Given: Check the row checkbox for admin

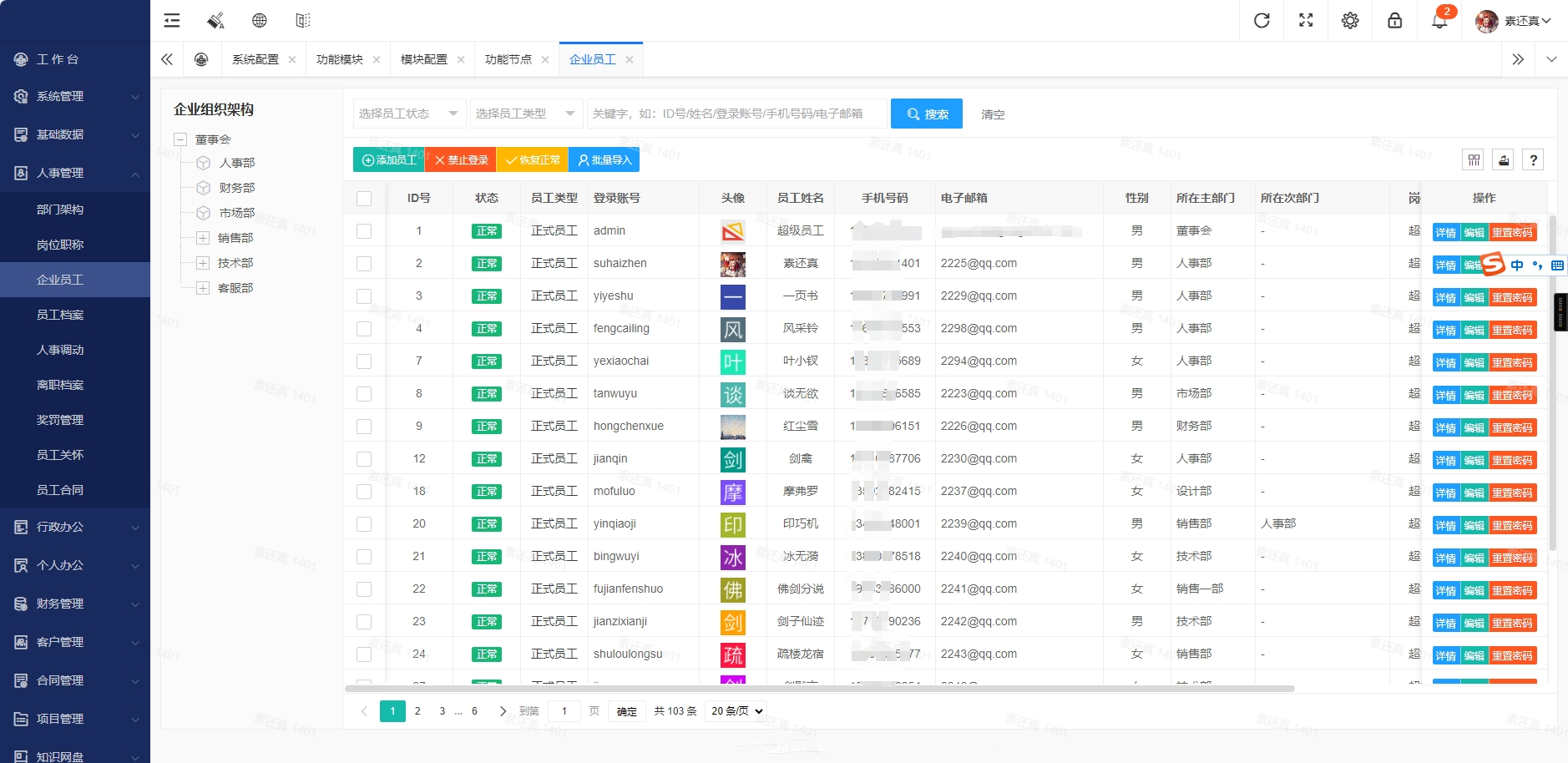Looking at the screenshot, I should coord(364,230).
